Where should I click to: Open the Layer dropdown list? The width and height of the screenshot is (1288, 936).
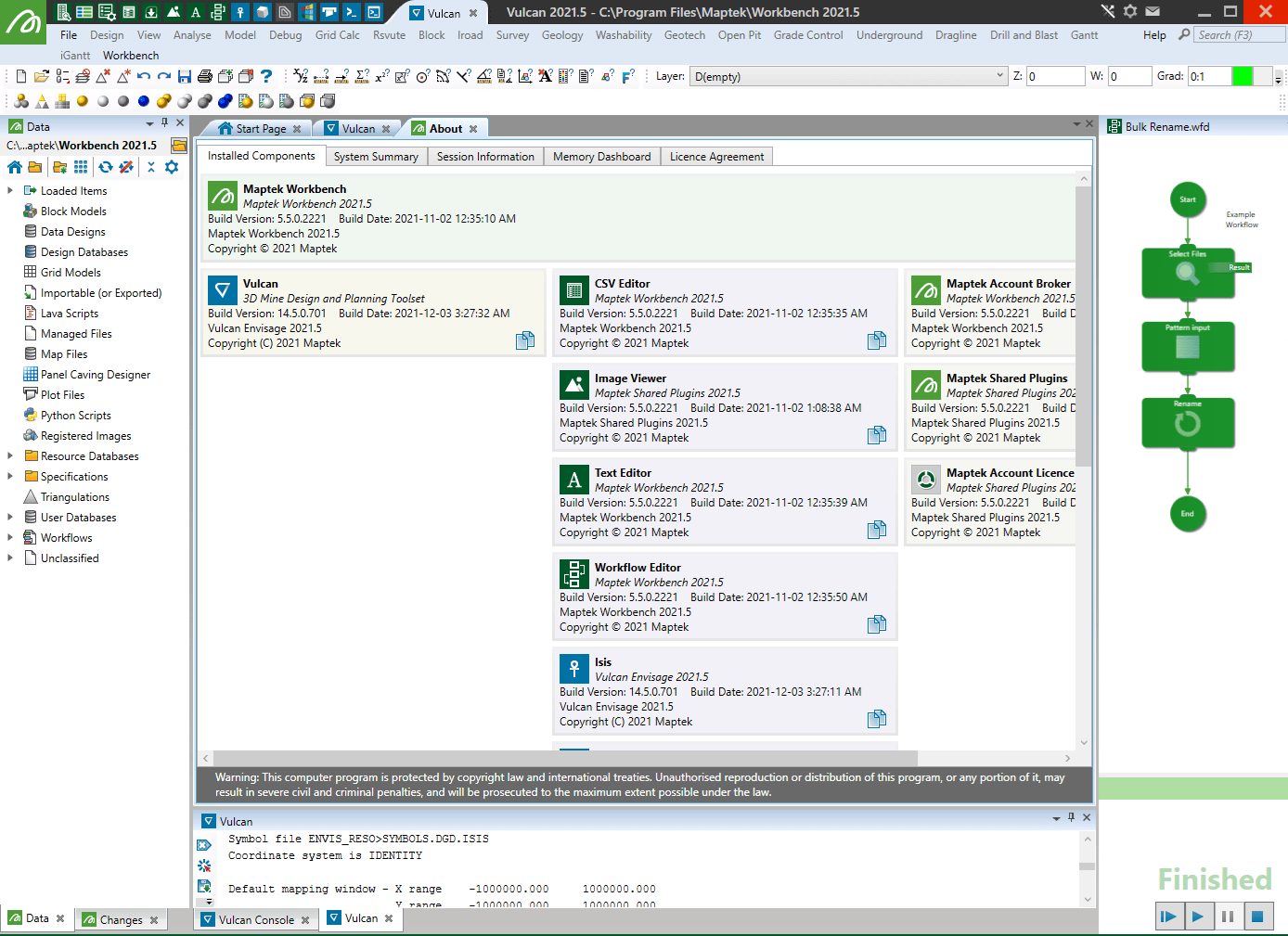pyautogui.click(x=999, y=76)
